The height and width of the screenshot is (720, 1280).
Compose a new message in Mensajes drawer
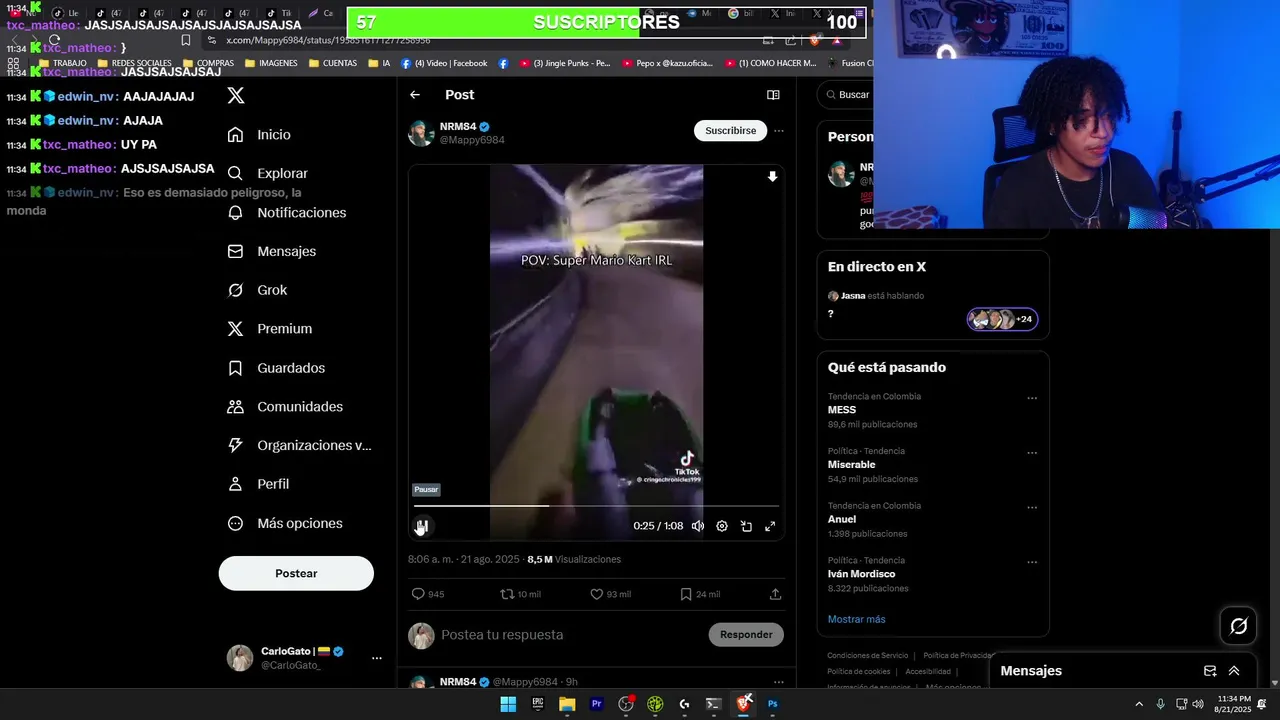point(1210,671)
